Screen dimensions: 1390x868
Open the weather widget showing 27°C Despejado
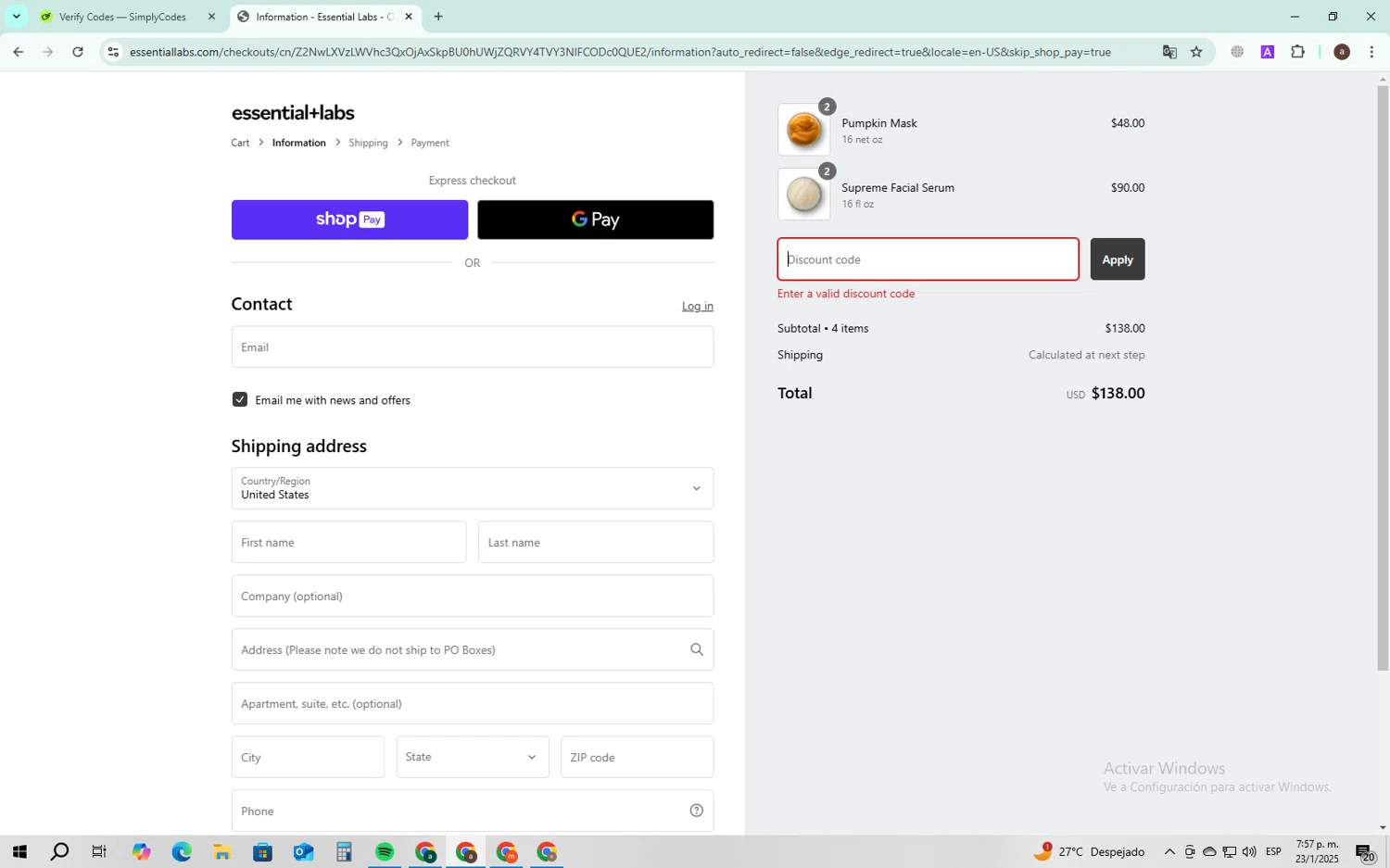(1090, 852)
